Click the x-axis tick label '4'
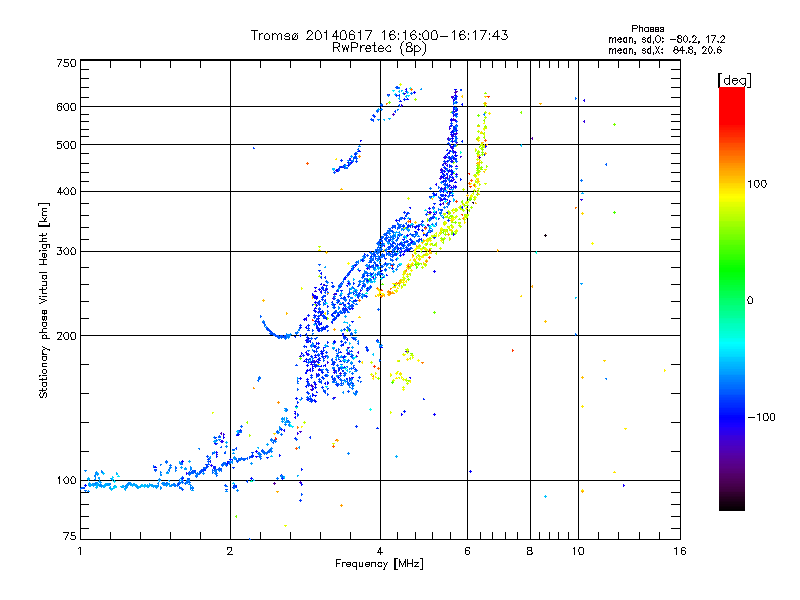This screenshot has height=600, width=800. click(380, 551)
